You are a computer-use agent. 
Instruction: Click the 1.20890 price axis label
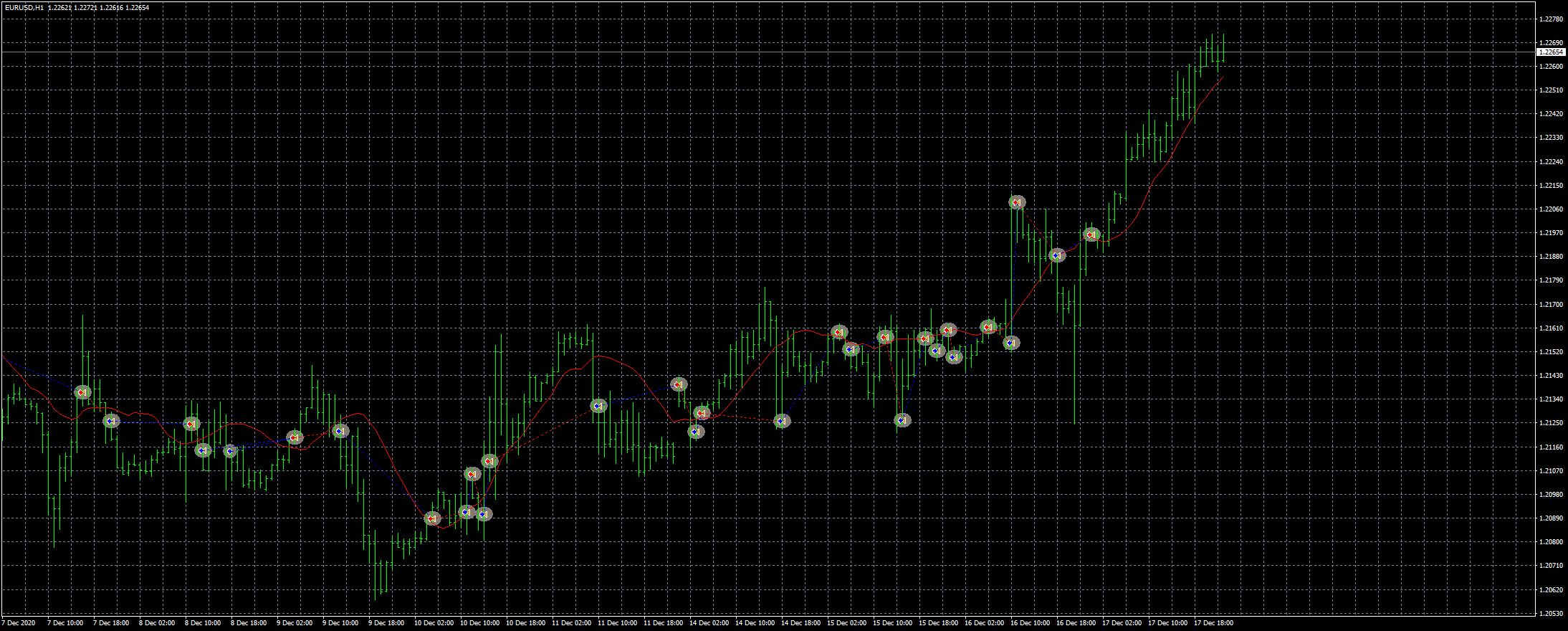(x=1551, y=518)
